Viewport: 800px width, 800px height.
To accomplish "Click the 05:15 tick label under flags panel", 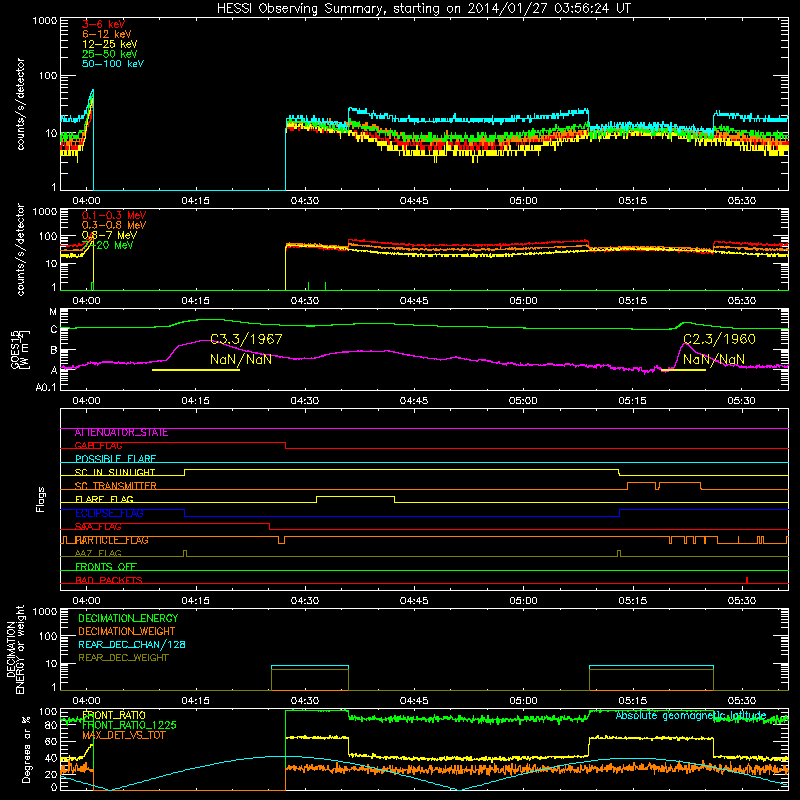I will 632,601.
